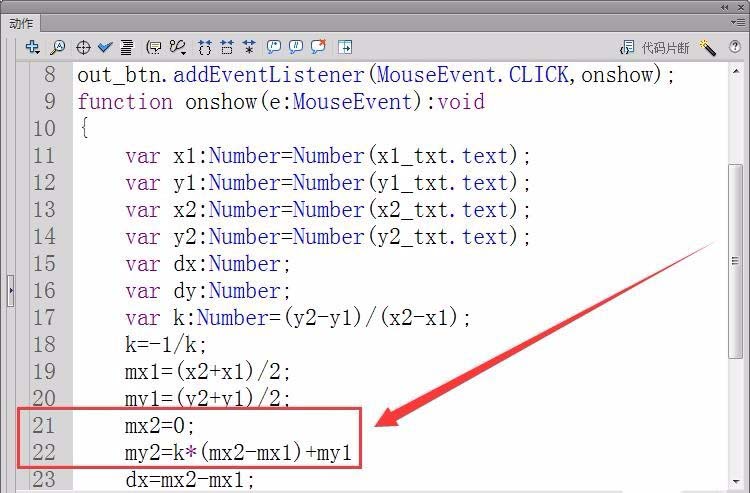Click the remove comment icon
This screenshot has width=750, height=493.
(x=318, y=46)
